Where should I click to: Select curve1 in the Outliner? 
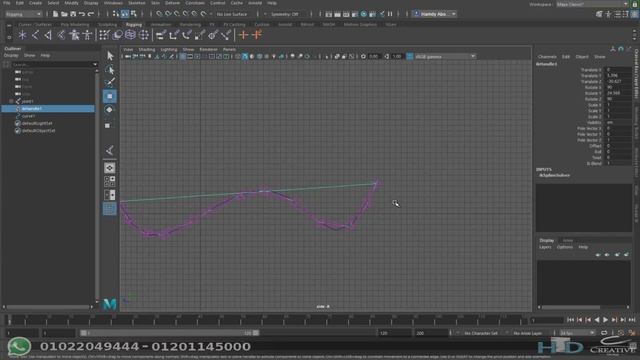click(x=29, y=116)
